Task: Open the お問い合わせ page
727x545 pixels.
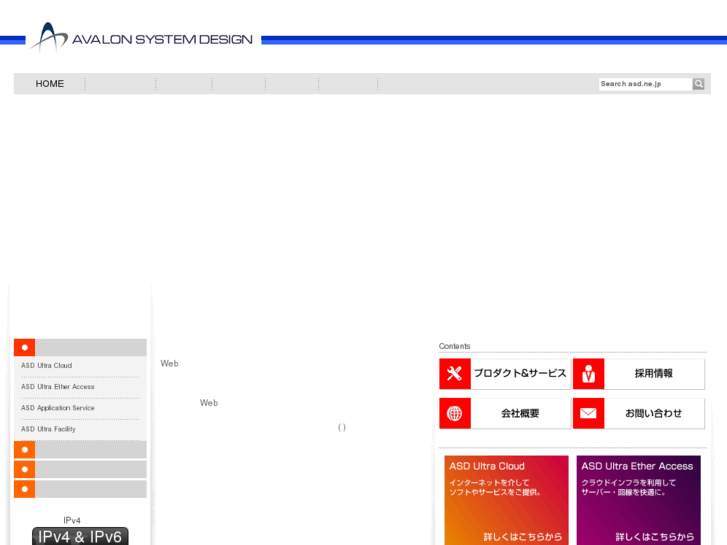Action: [x=654, y=413]
